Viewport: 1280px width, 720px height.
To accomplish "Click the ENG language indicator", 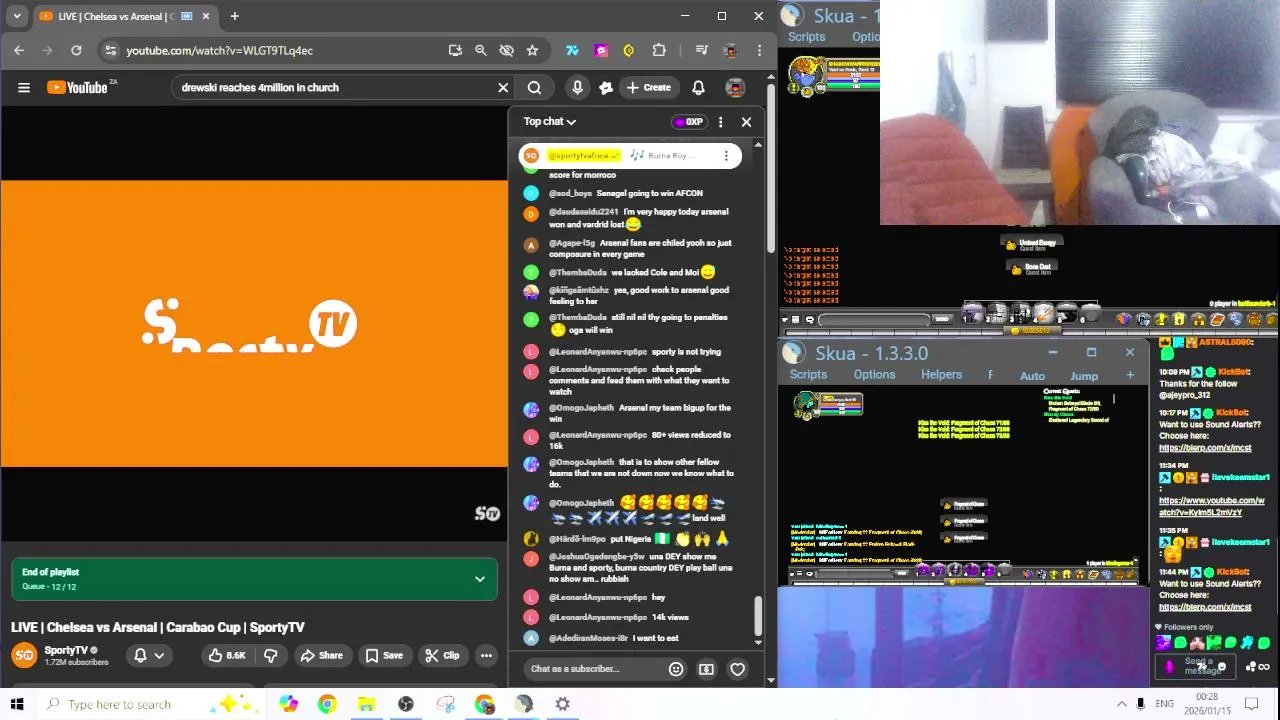I will [1164, 704].
